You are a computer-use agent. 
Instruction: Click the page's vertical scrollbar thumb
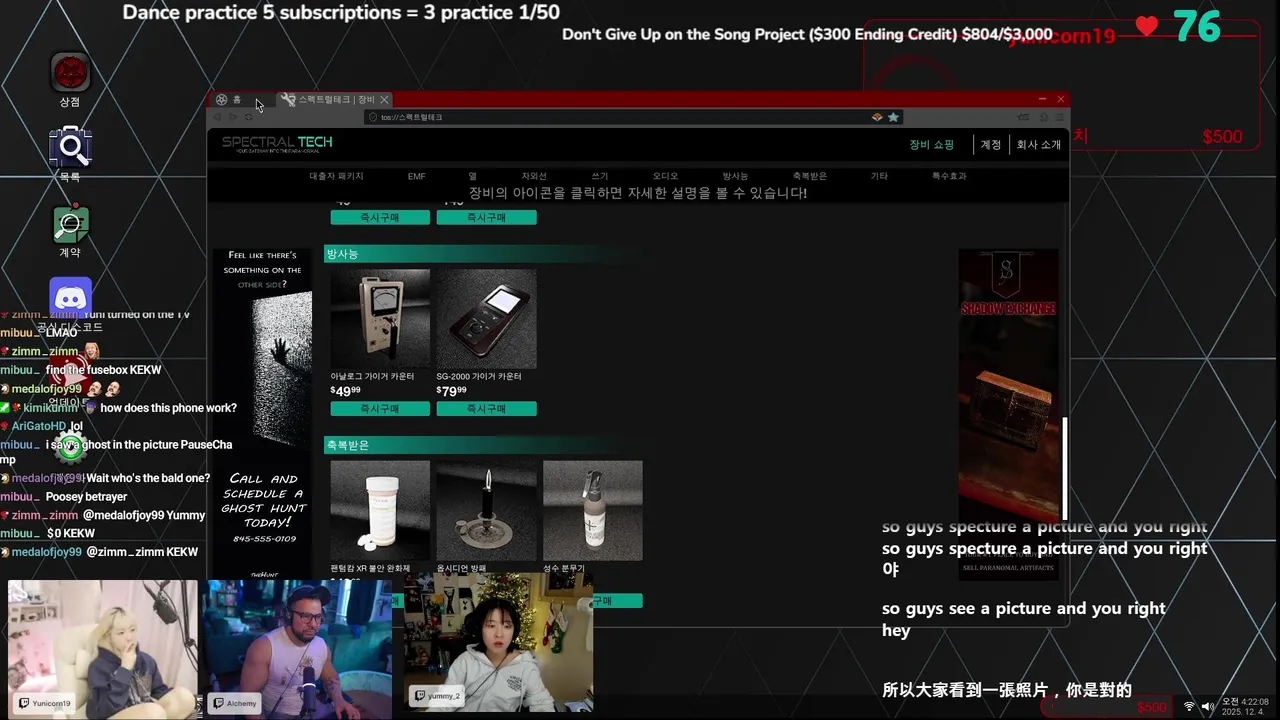point(1065,468)
